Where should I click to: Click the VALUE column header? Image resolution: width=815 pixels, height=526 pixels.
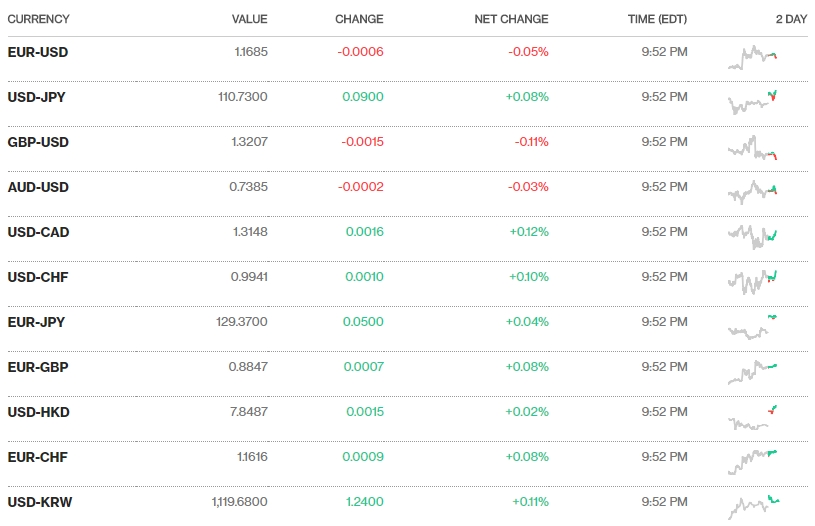coord(249,19)
